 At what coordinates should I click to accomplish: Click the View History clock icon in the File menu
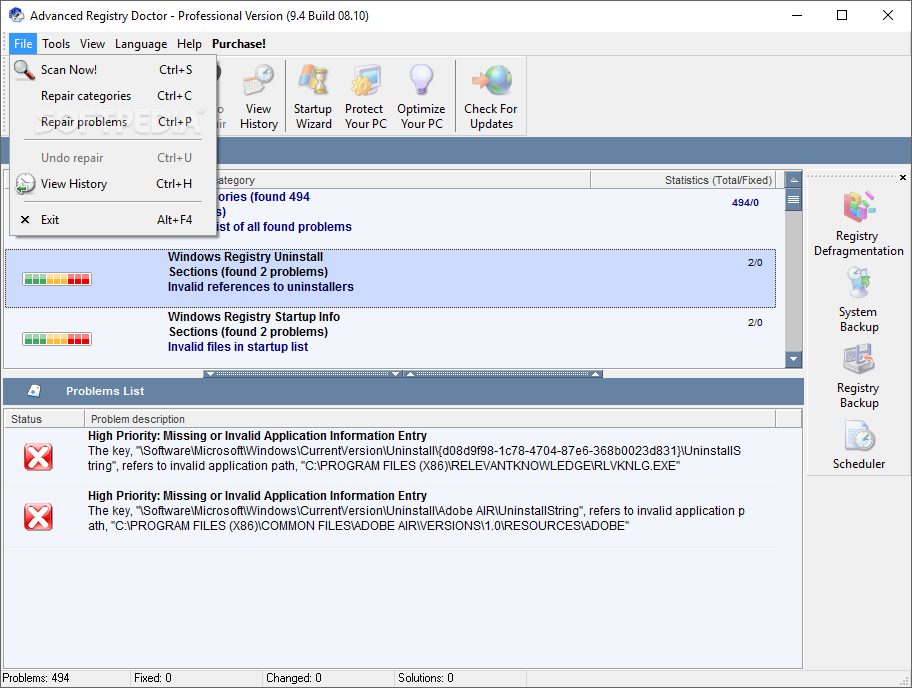coord(25,184)
